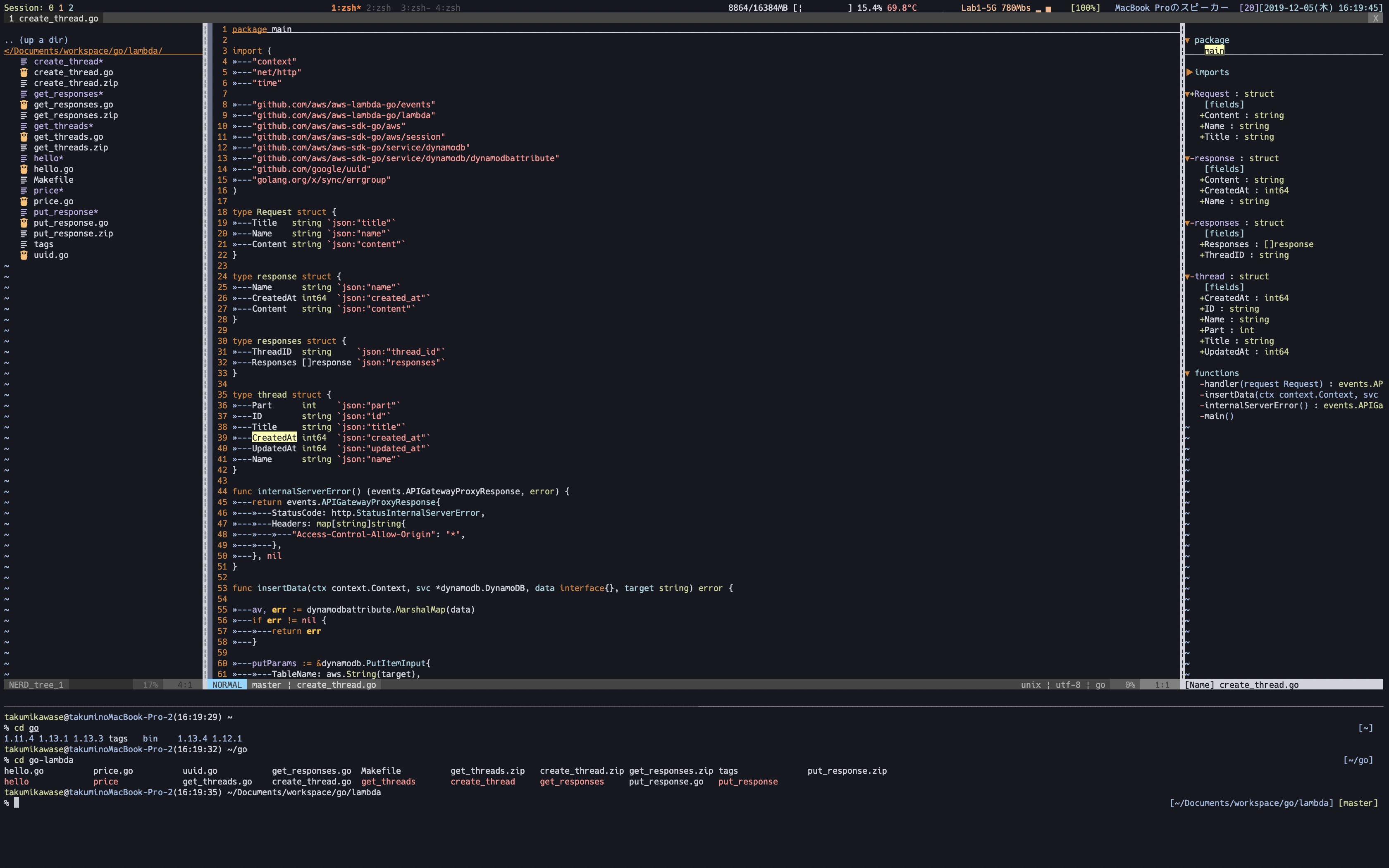Collapse the responses struct in tagbar
The width and height of the screenshot is (1389, 868).
(x=1188, y=223)
